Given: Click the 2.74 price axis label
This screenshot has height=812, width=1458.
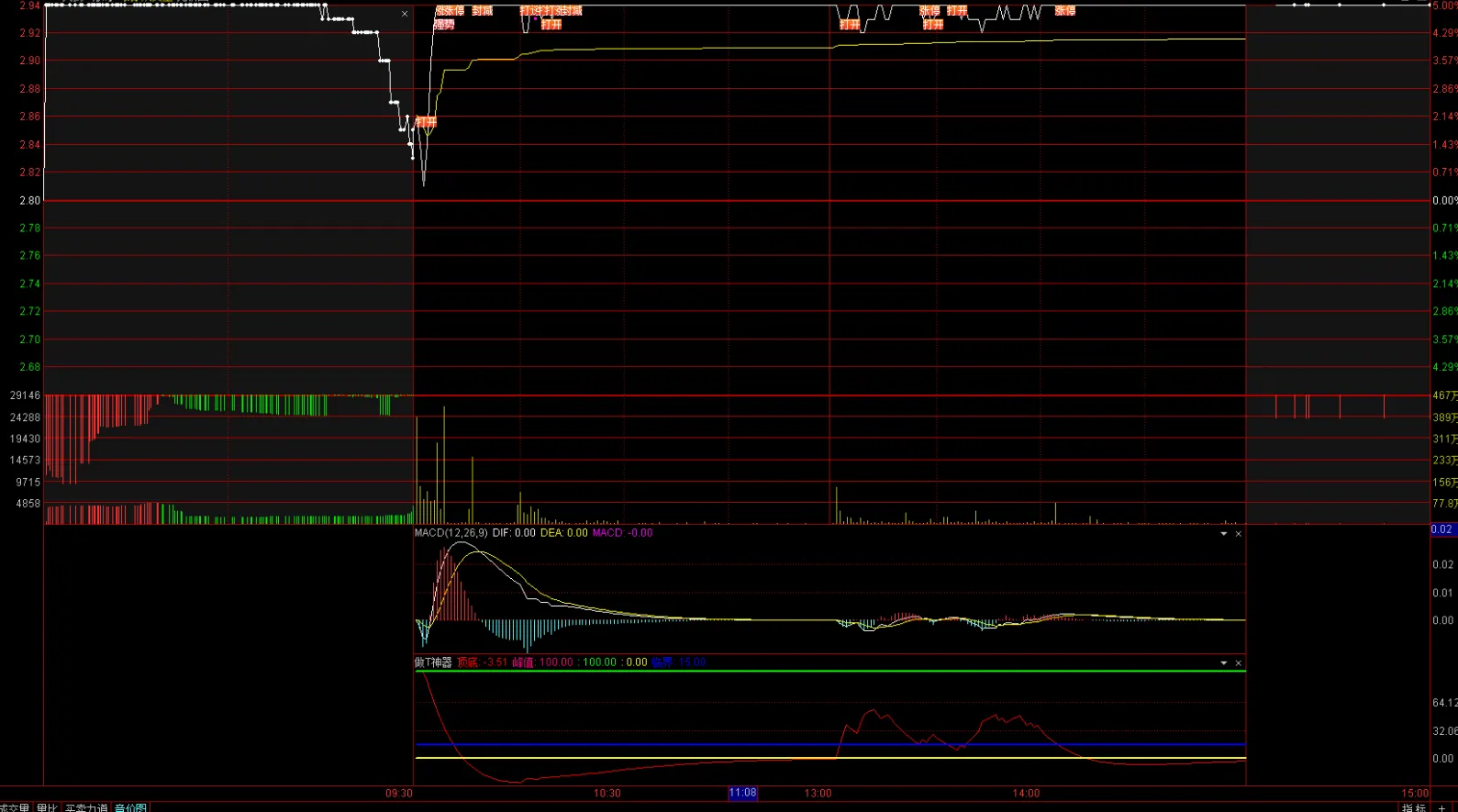Looking at the screenshot, I should click(30, 284).
